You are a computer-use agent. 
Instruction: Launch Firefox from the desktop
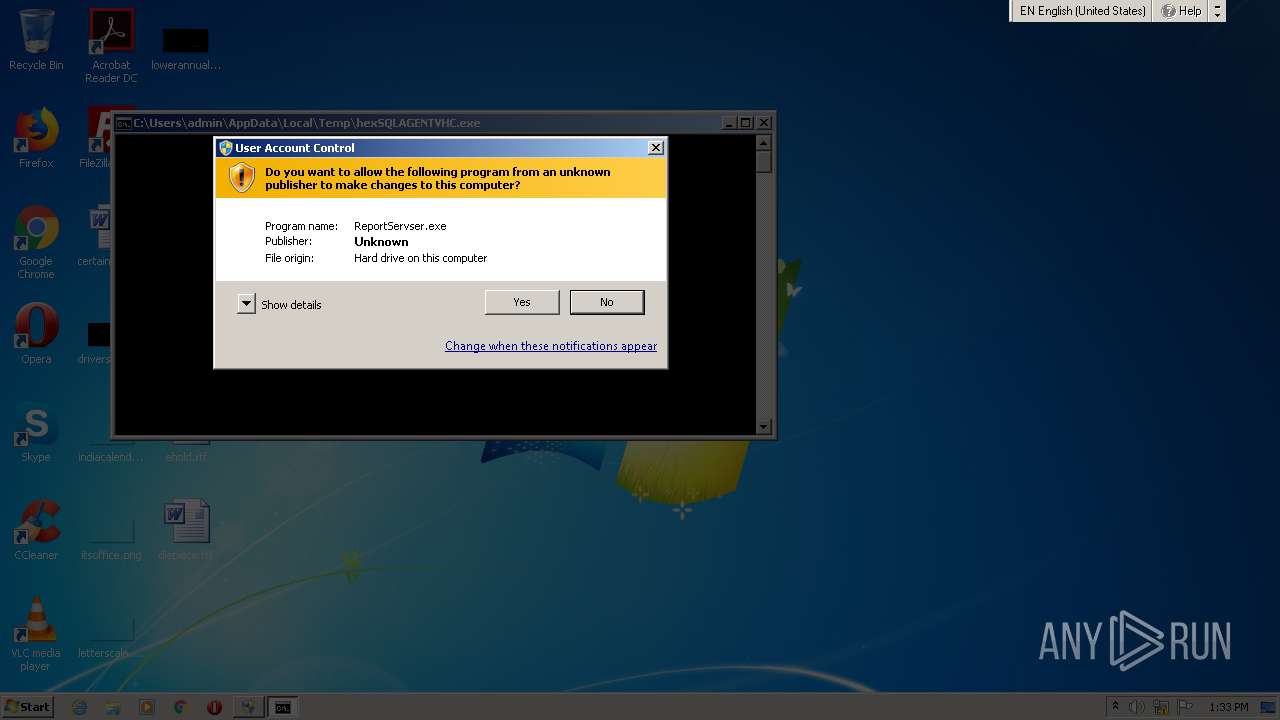[36, 138]
